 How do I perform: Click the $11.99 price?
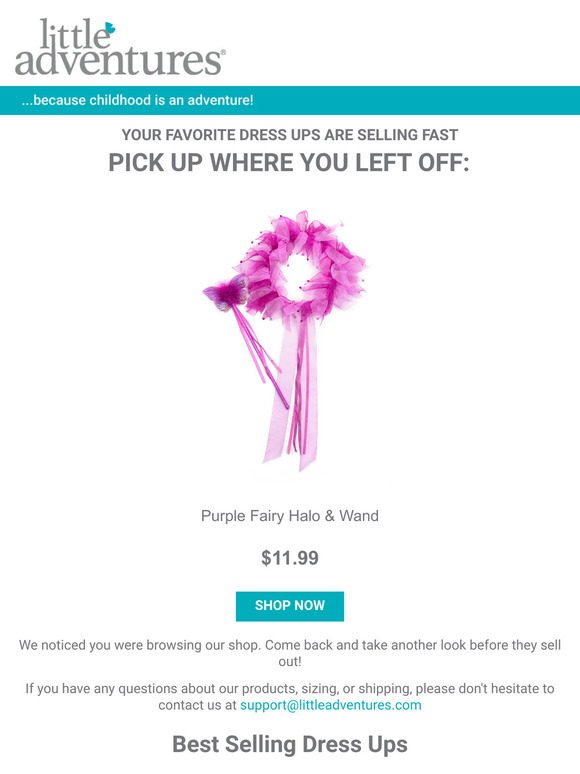coord(290,558)
